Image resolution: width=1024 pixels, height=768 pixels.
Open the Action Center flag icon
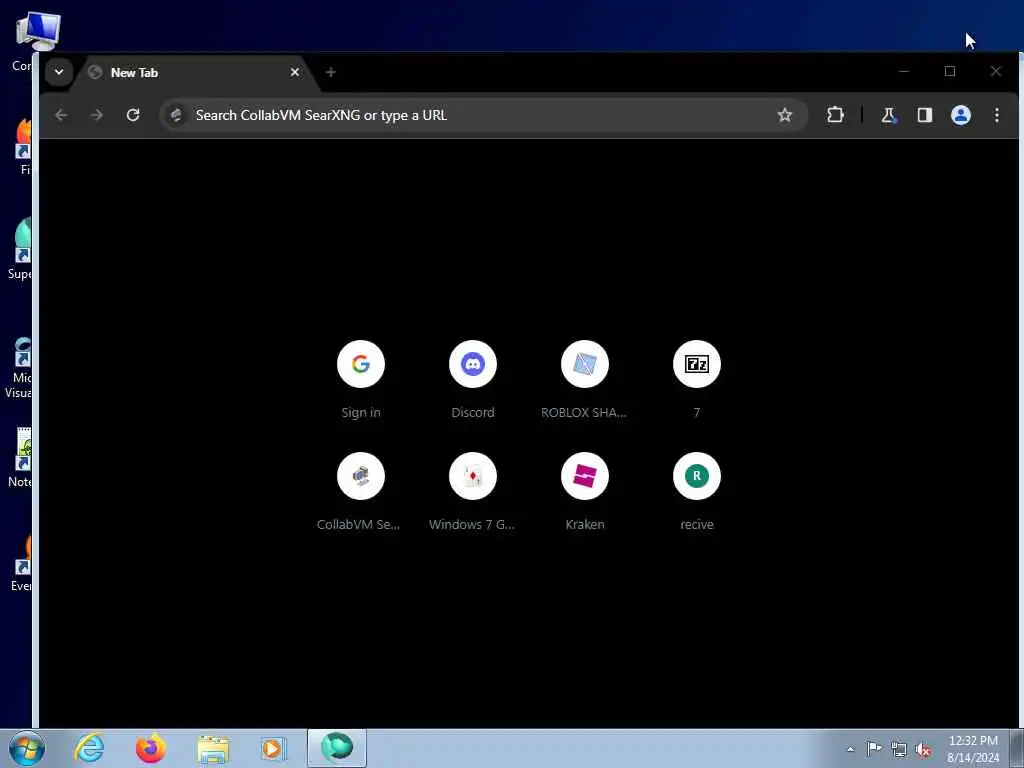point(874,748)
